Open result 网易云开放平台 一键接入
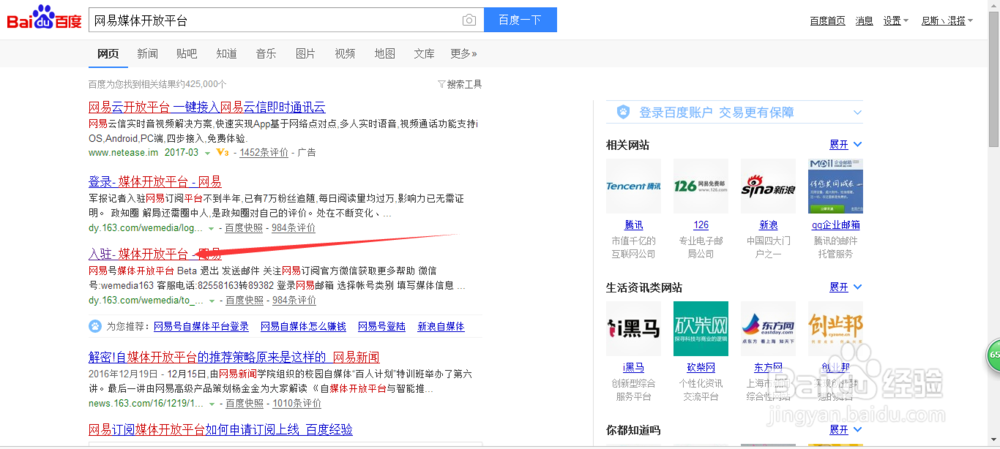This screenshot has height=449, width=1000. click(x=207, y=107)
